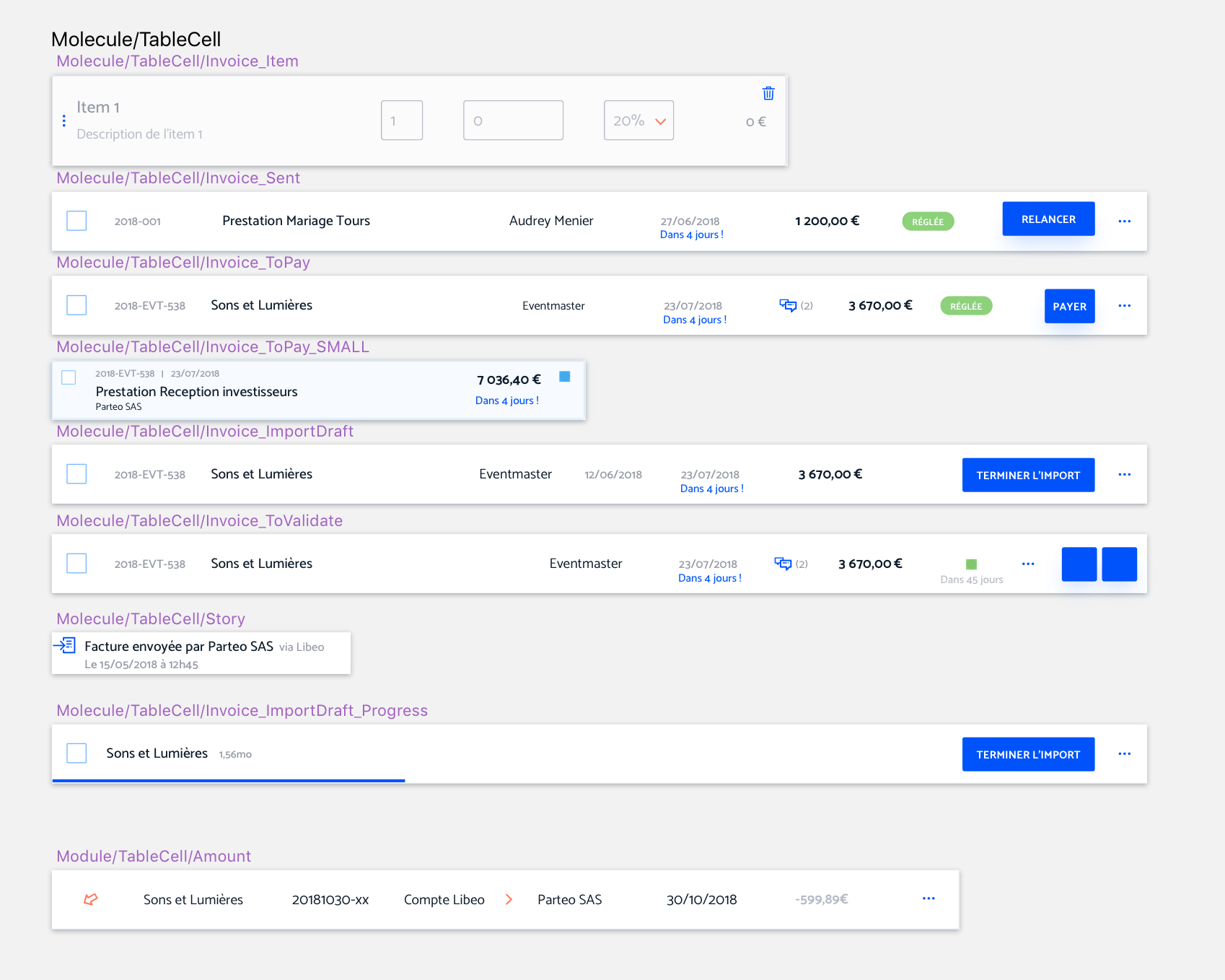Open more options in Amount row
Image resolution: width=1225 pixels, height=980 pixels.
click(928, 898)
